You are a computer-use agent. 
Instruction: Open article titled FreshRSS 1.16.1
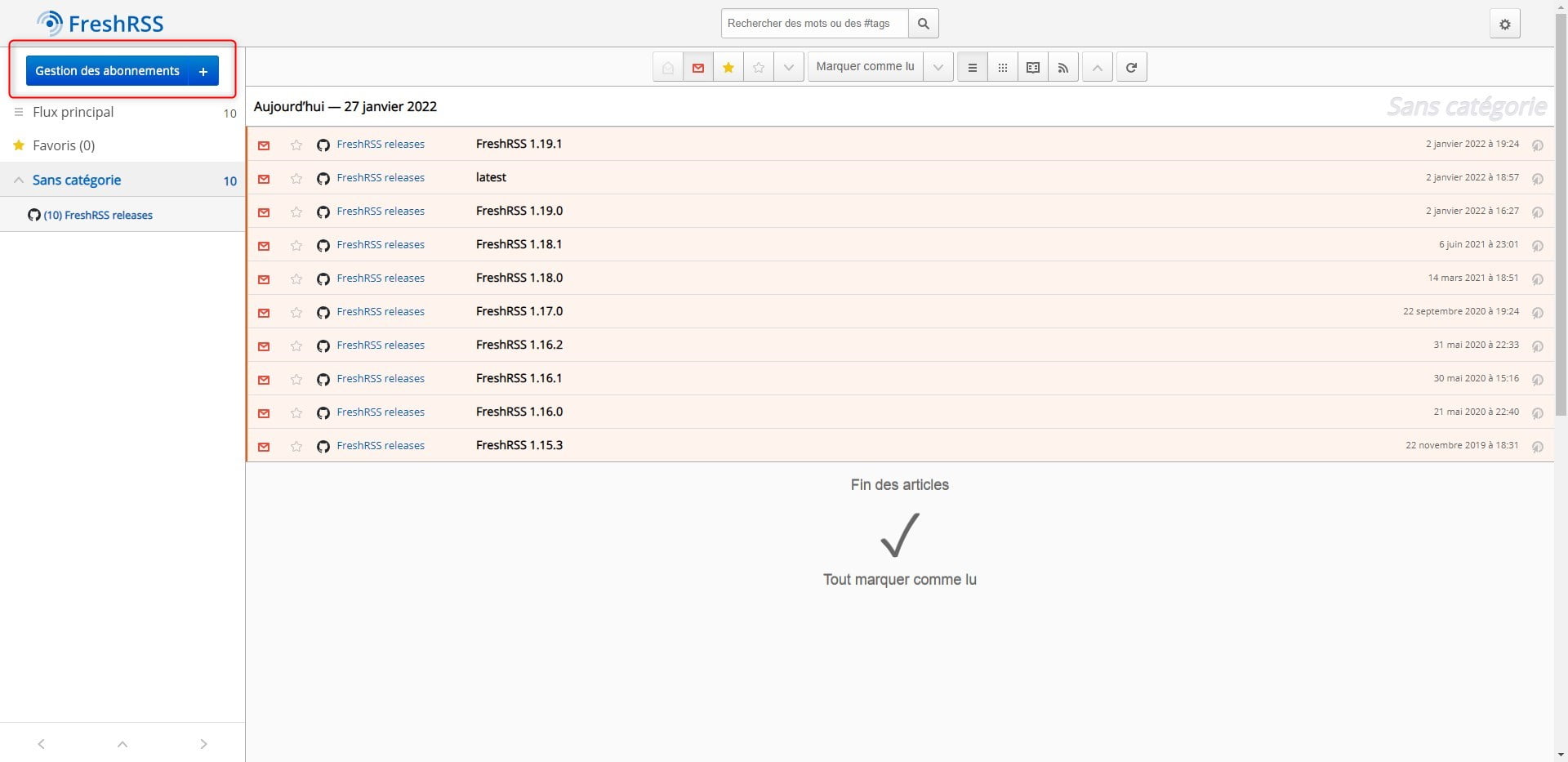(519, 378)
